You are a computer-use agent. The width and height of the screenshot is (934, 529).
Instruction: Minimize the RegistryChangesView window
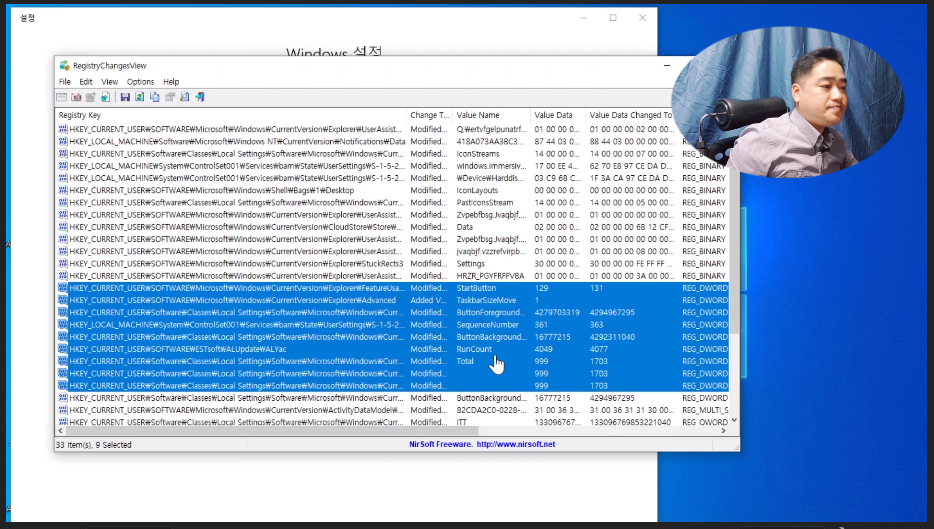(x=667, y=66)
